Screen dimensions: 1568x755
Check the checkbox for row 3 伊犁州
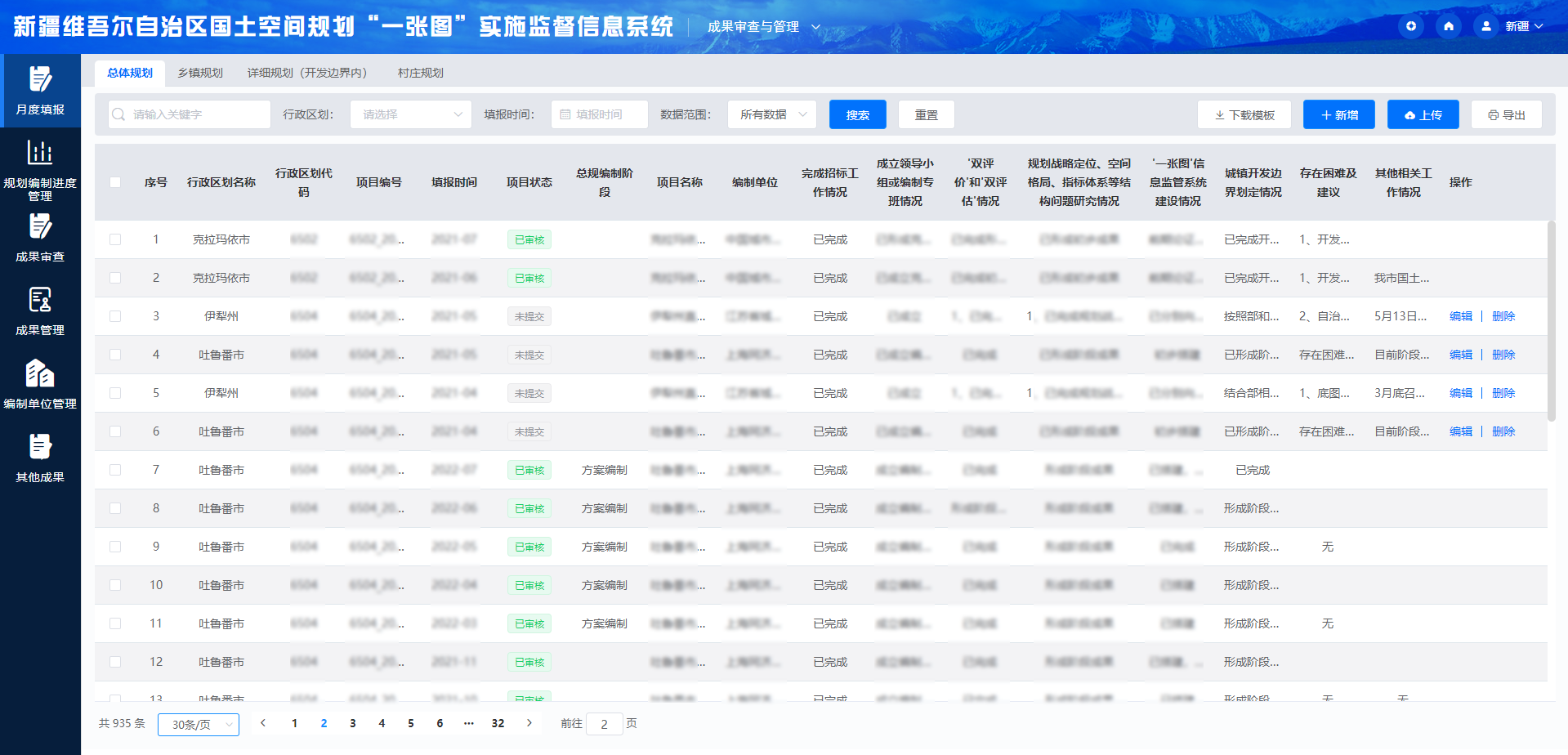point(115,316)
